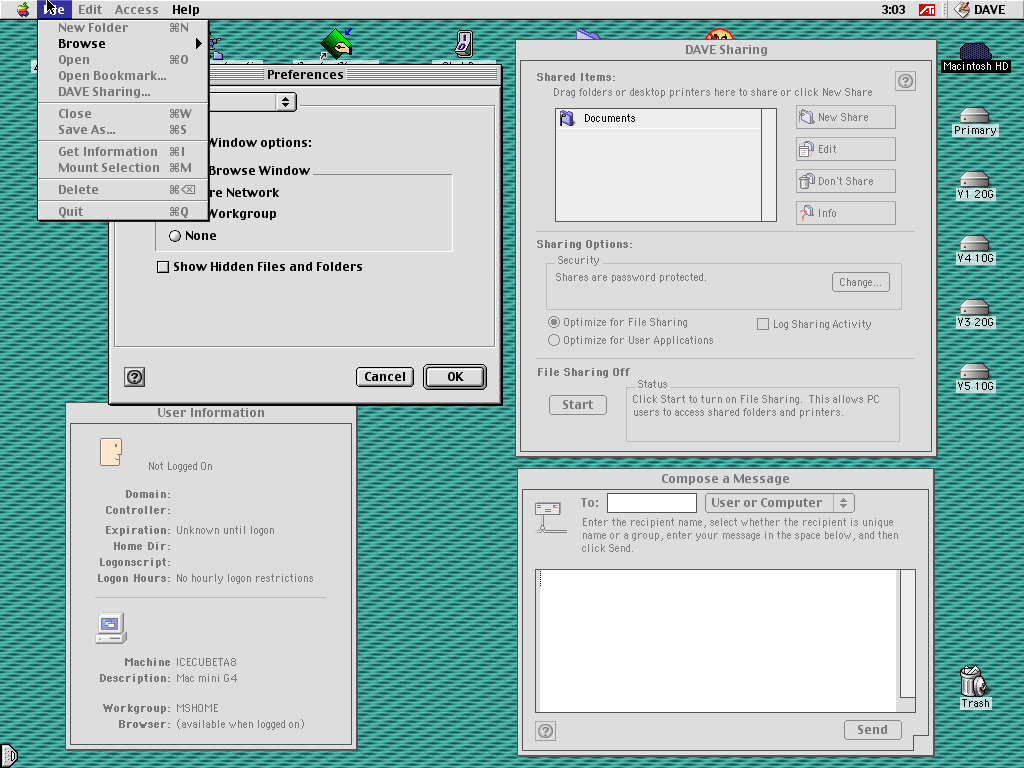The height and width of the screenshot is (768, 1024).
Task: Click the 3:03 menu bar clock
Action: pos(893,10)
